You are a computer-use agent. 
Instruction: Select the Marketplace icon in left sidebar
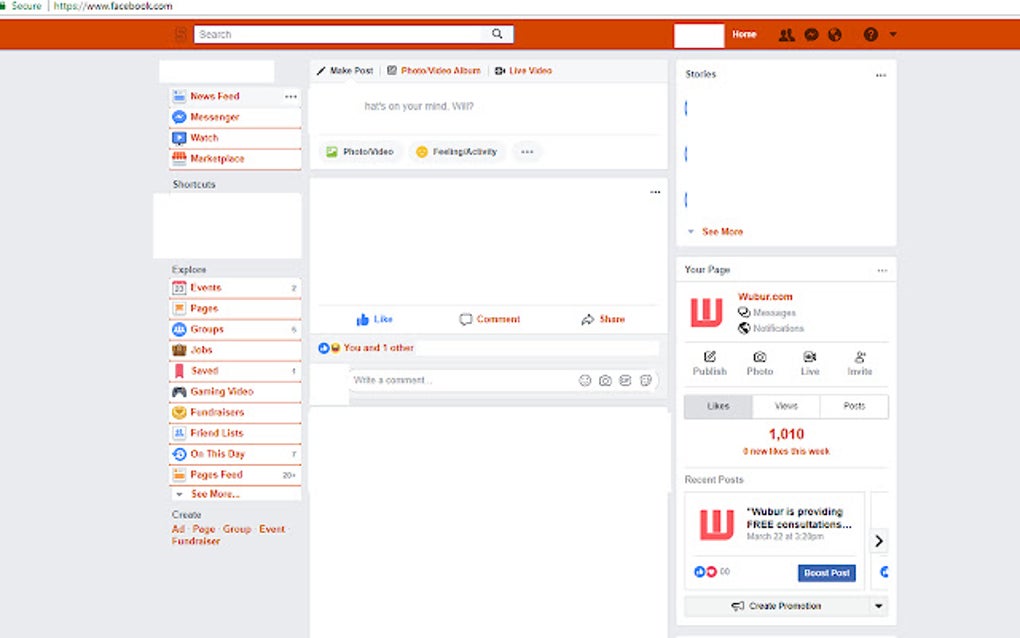tap(180, 158)
